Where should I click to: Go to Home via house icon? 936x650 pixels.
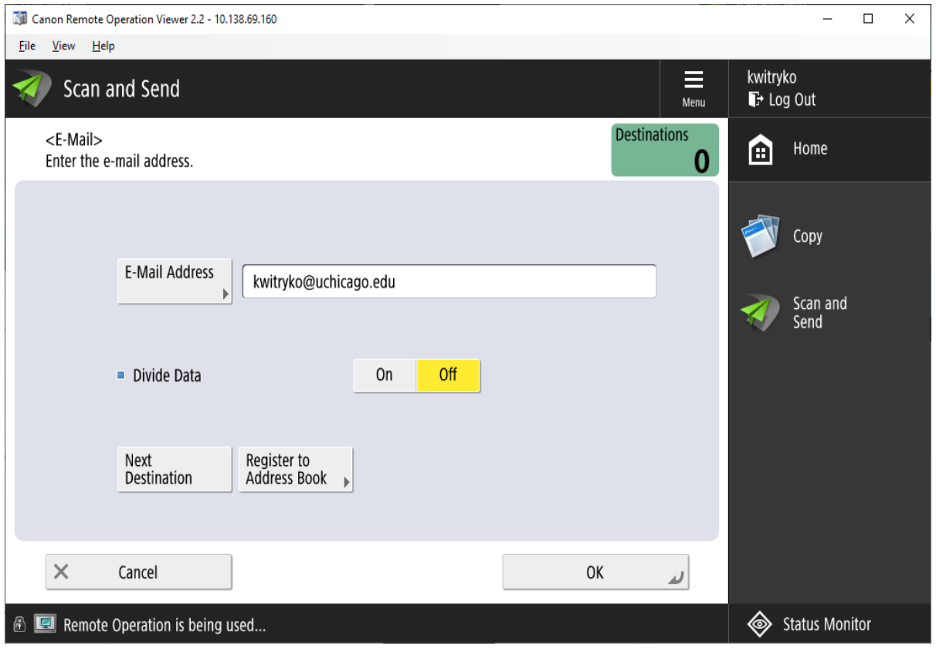pos(761,150)
